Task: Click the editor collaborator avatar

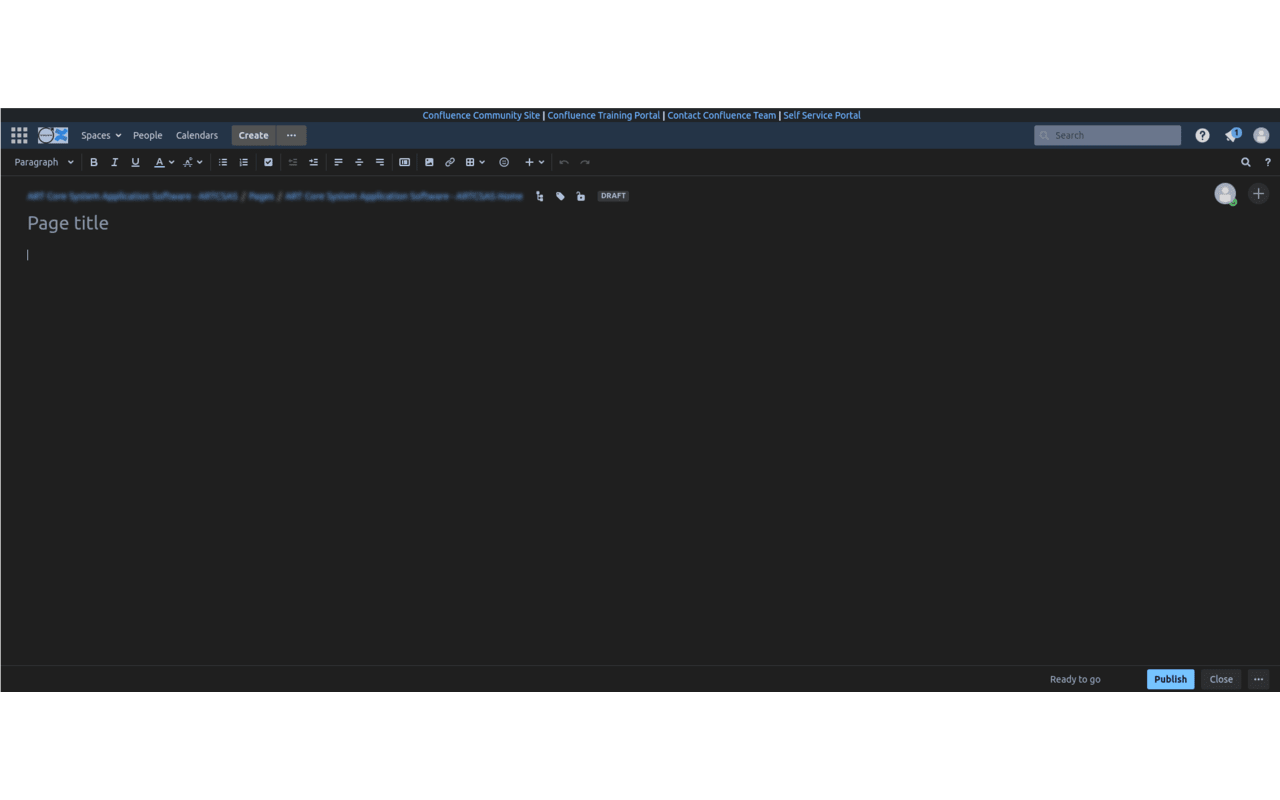Action: [1225, 194]
